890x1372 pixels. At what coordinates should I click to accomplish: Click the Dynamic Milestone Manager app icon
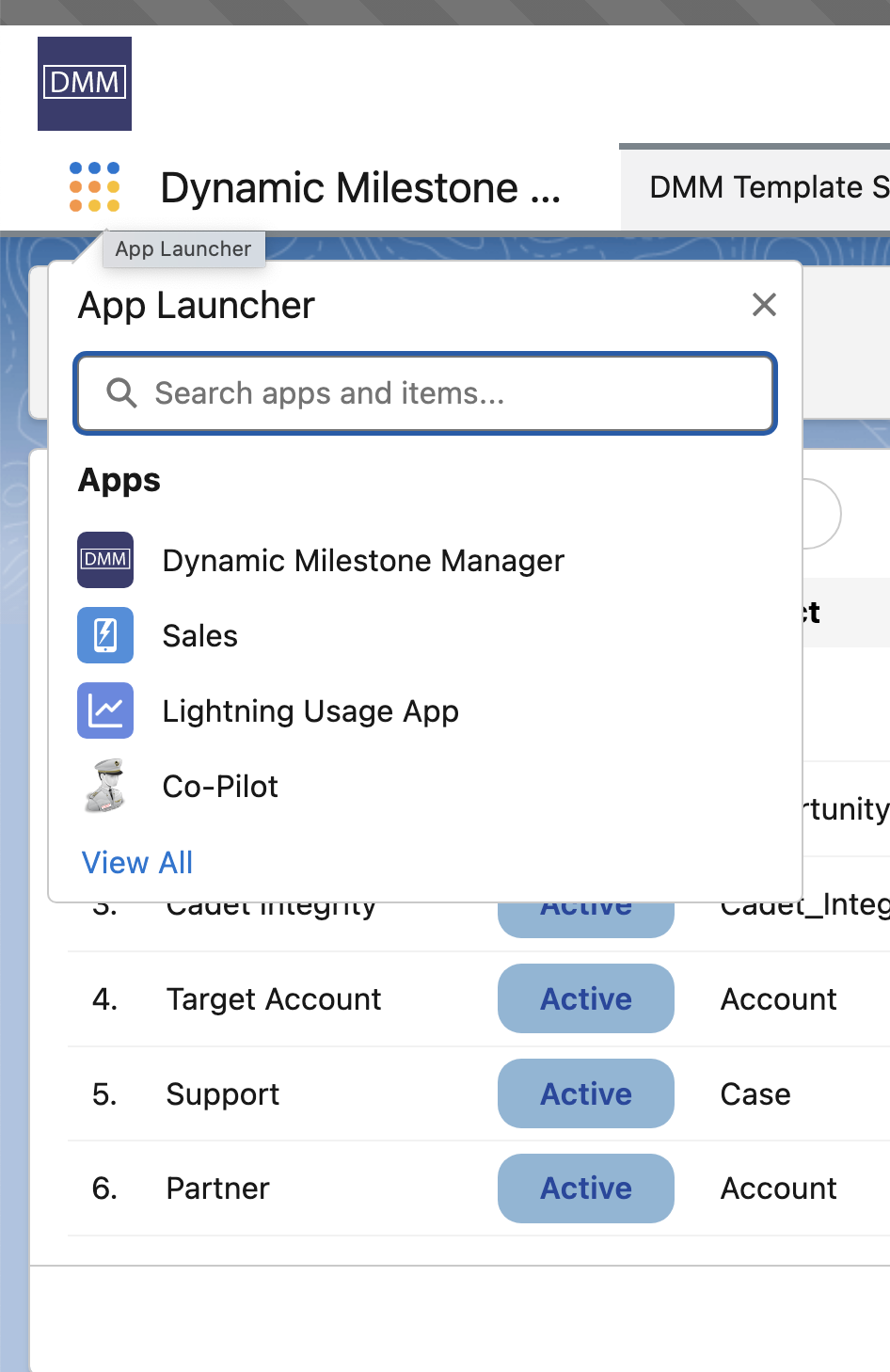(x=105, y=560)
